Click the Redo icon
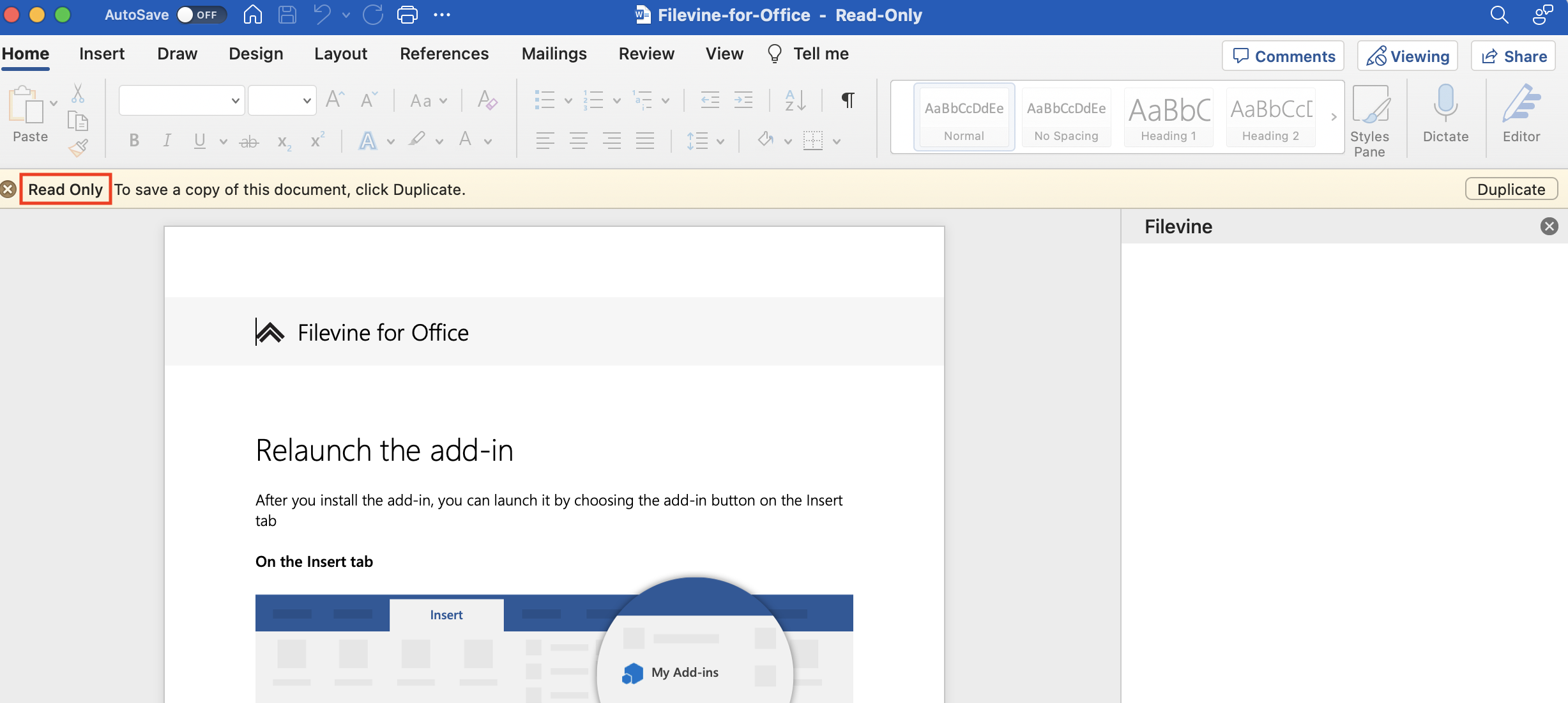Screen dimensions: 1568x703 coord(373,14)
